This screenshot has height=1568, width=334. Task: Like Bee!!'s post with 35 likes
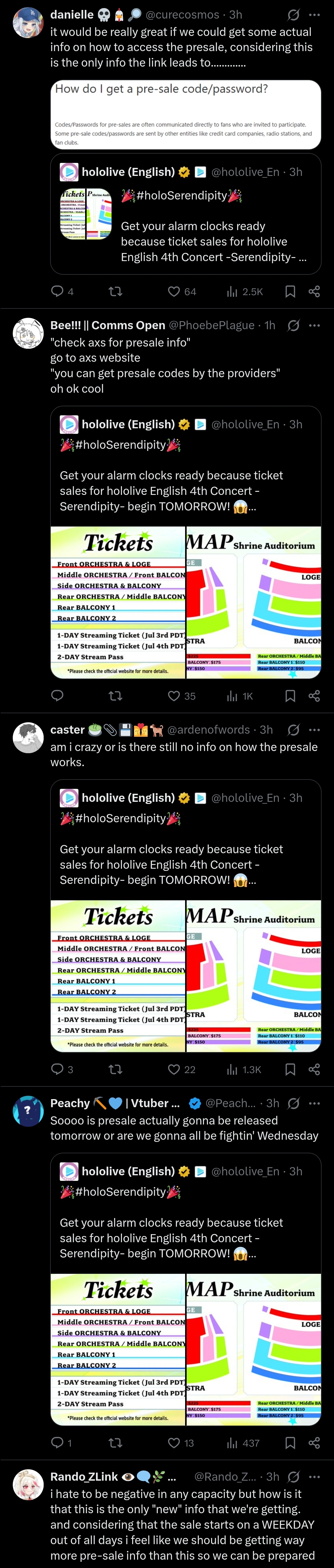(x=174, y=696)
